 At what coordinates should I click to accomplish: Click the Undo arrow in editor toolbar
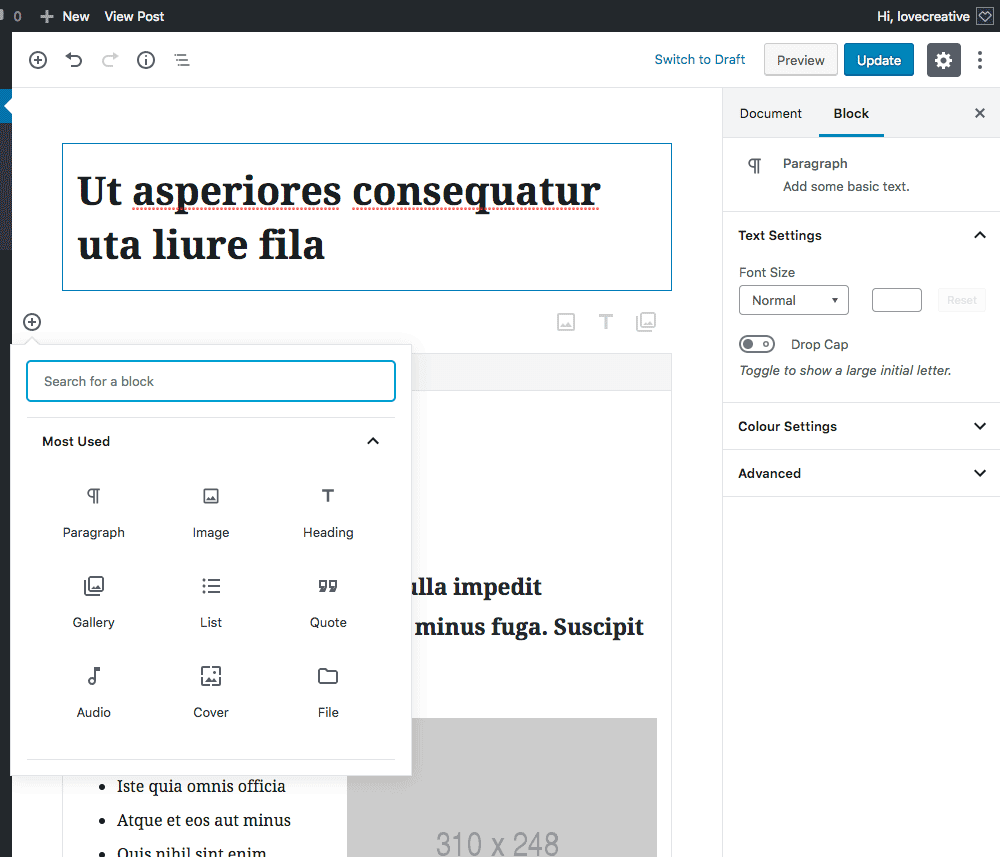(x=74, y=60)
